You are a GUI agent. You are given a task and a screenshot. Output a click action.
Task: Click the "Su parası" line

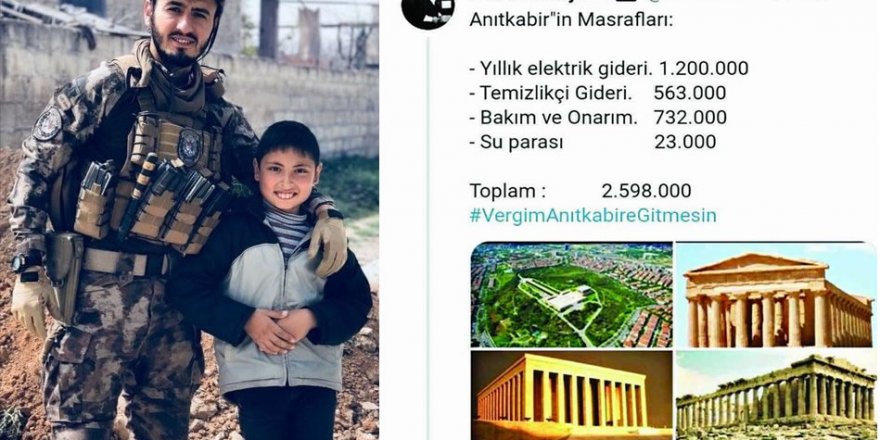(x=516, y=142)
